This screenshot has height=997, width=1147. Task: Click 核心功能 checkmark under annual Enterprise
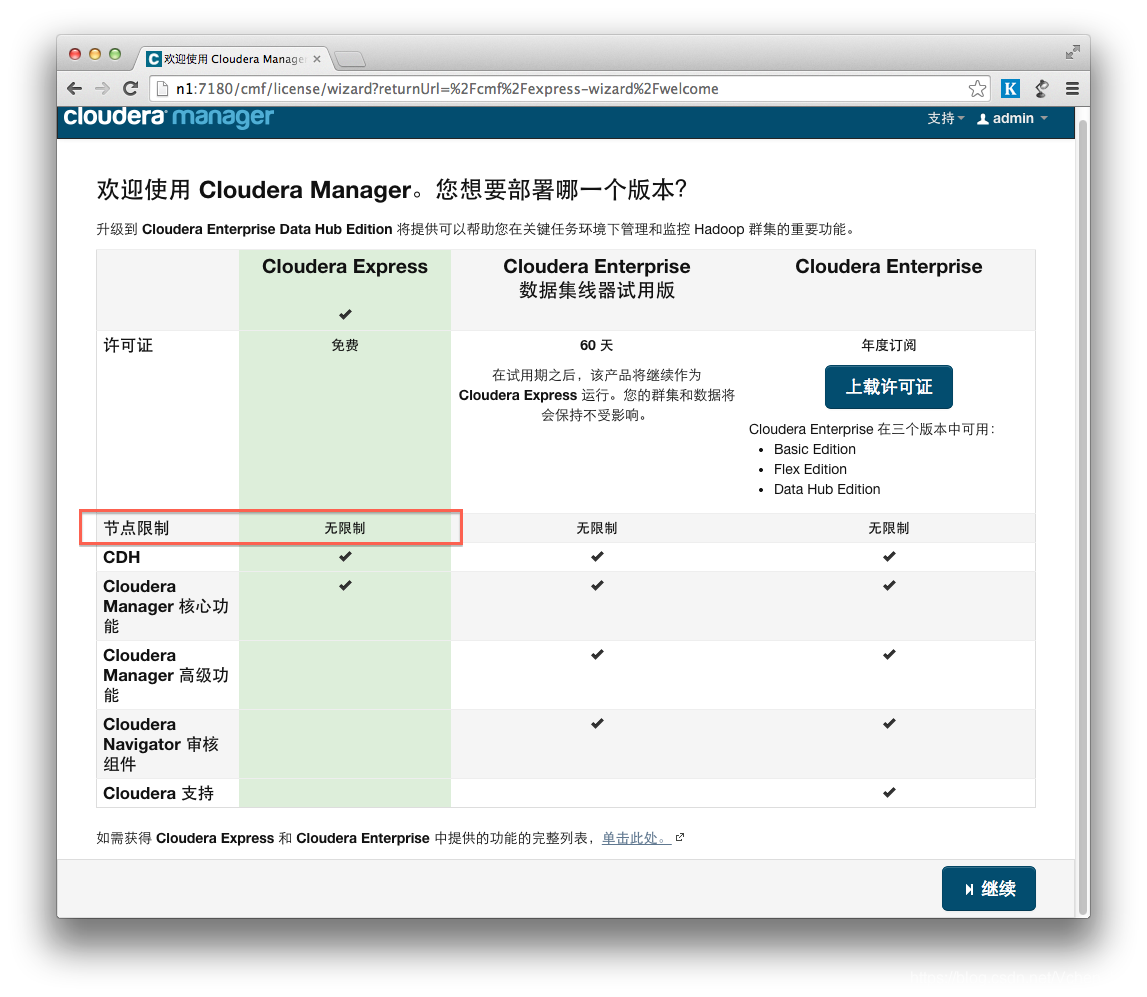[889, 585]
